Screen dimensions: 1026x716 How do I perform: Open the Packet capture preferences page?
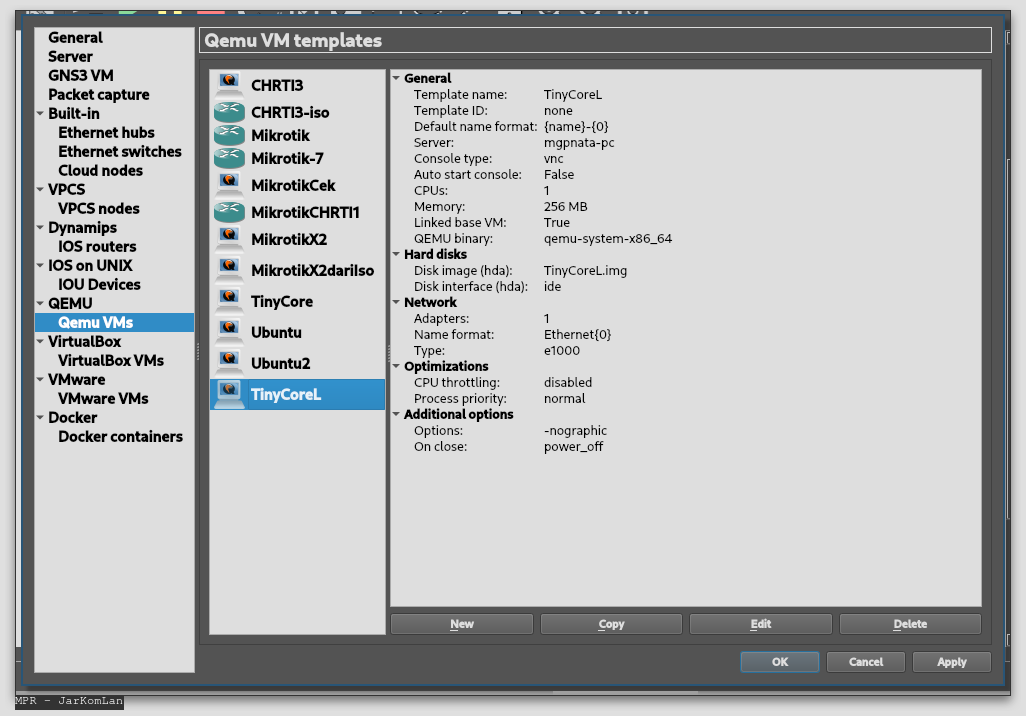[x=98, y=94]
